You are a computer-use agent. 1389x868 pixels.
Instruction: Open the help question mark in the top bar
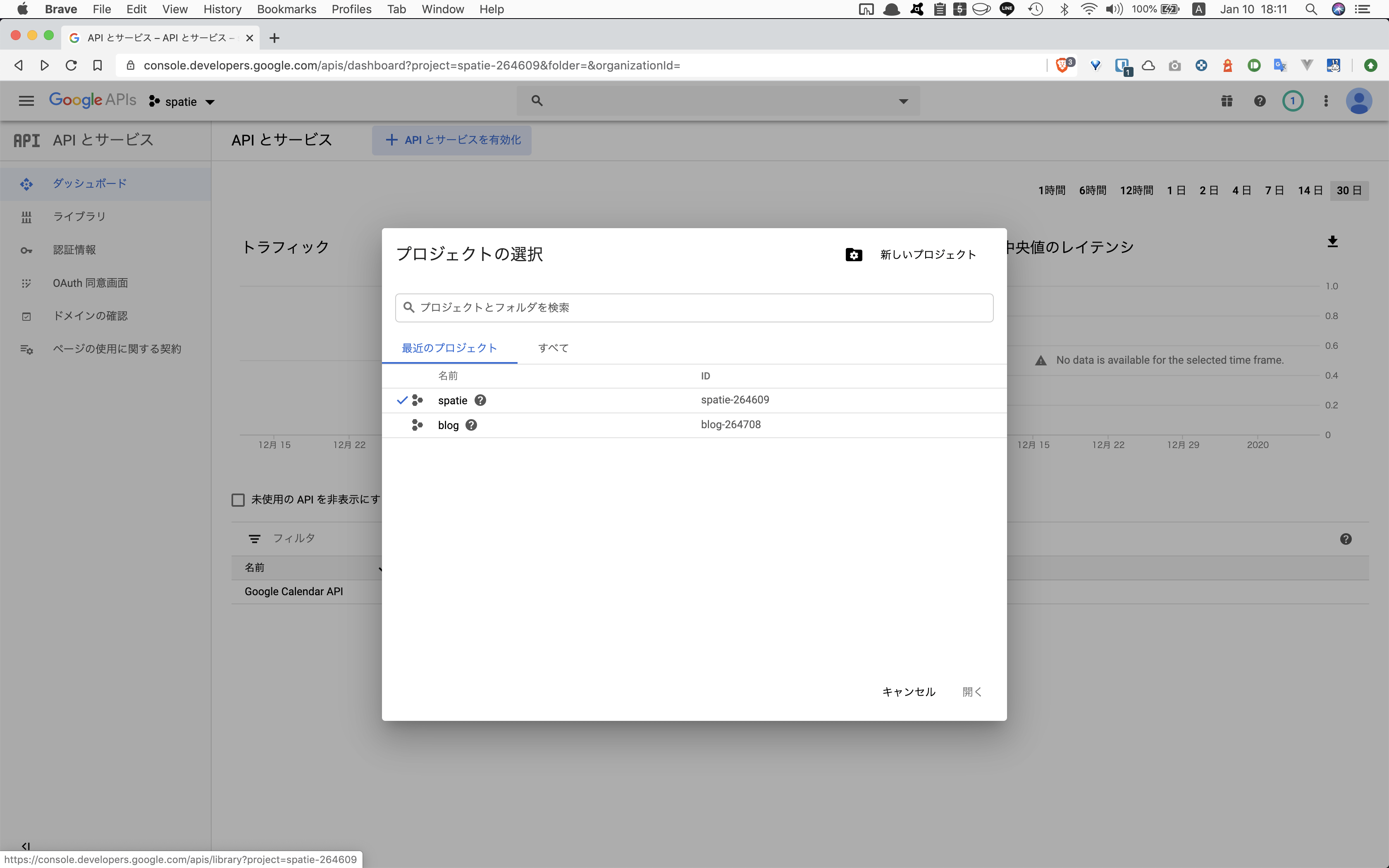[1259, 100]
